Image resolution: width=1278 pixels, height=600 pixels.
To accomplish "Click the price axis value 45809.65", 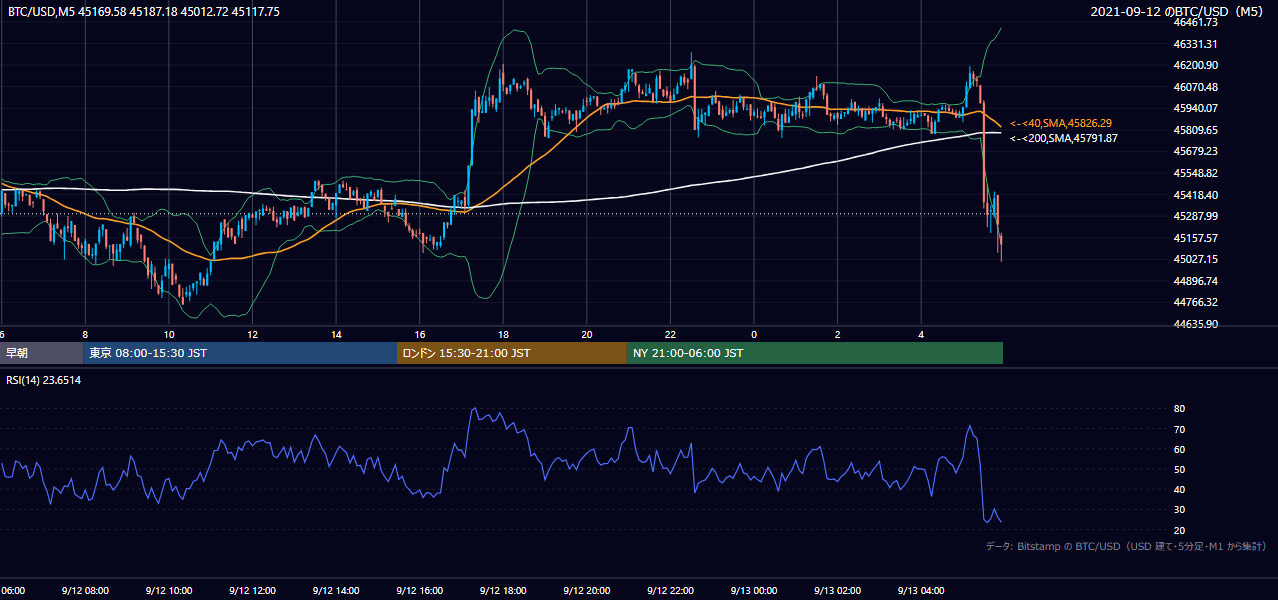I will [1195, 130].
